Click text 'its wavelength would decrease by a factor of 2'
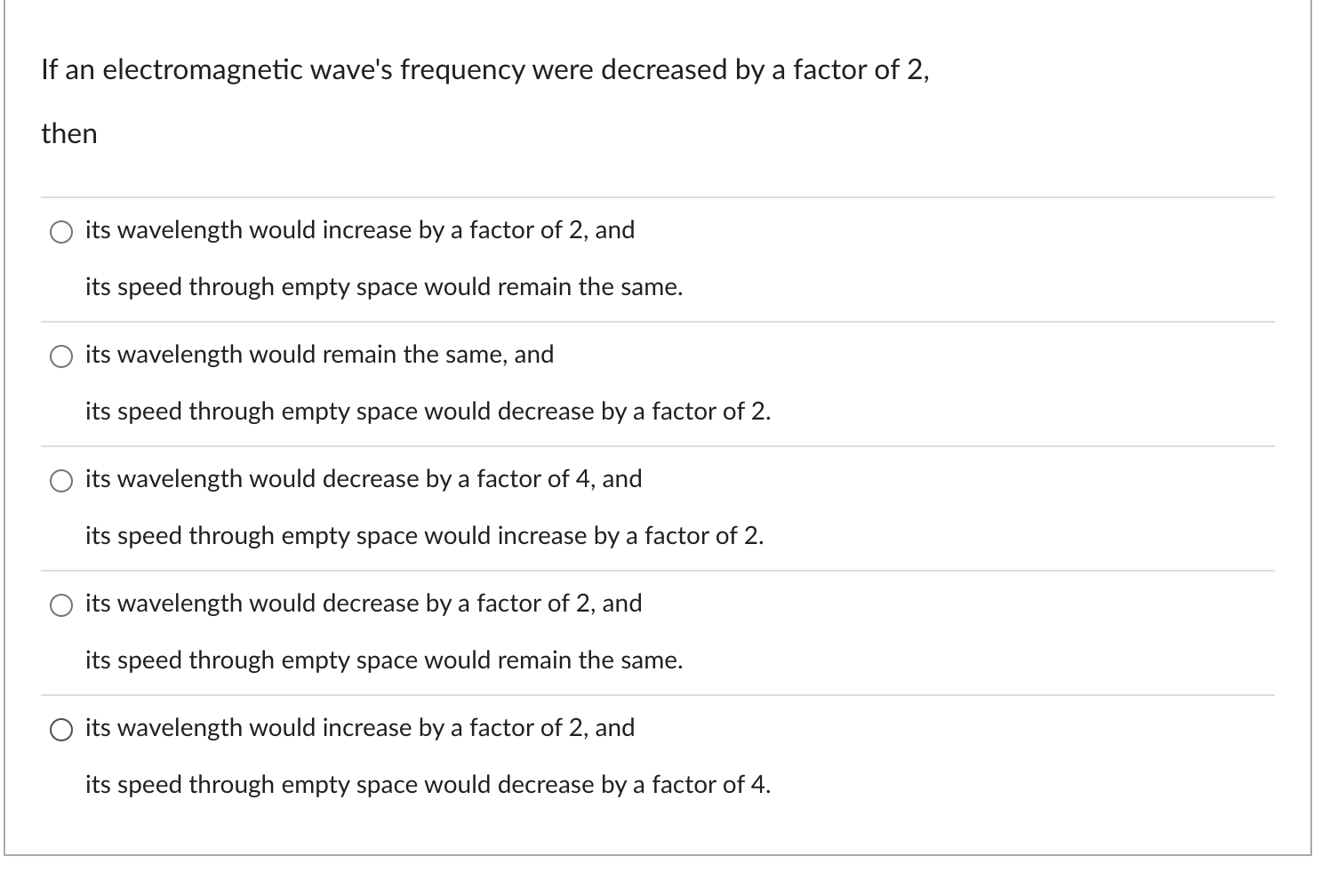 [363, 603]
